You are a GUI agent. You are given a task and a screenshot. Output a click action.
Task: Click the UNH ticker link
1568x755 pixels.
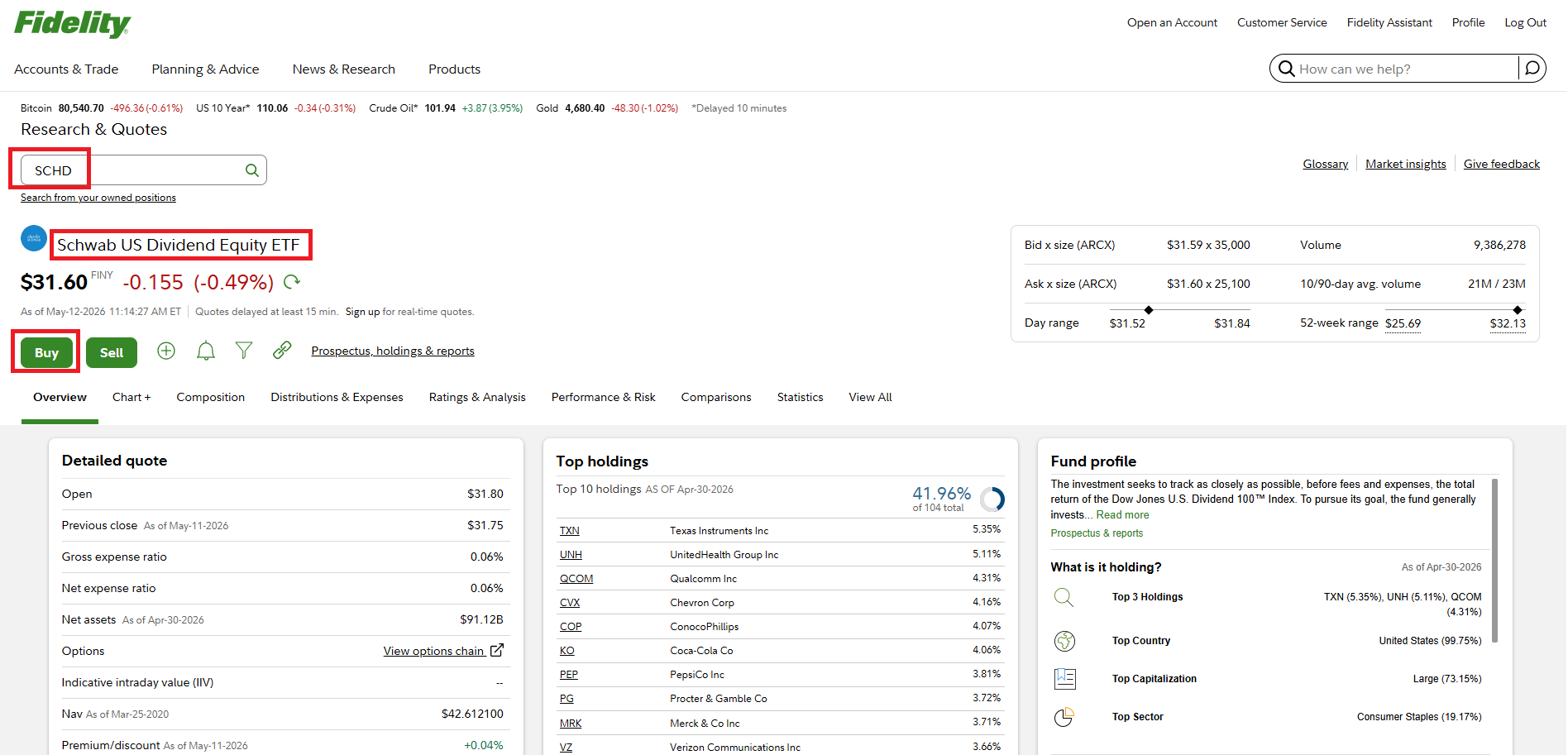pos(571,555)
